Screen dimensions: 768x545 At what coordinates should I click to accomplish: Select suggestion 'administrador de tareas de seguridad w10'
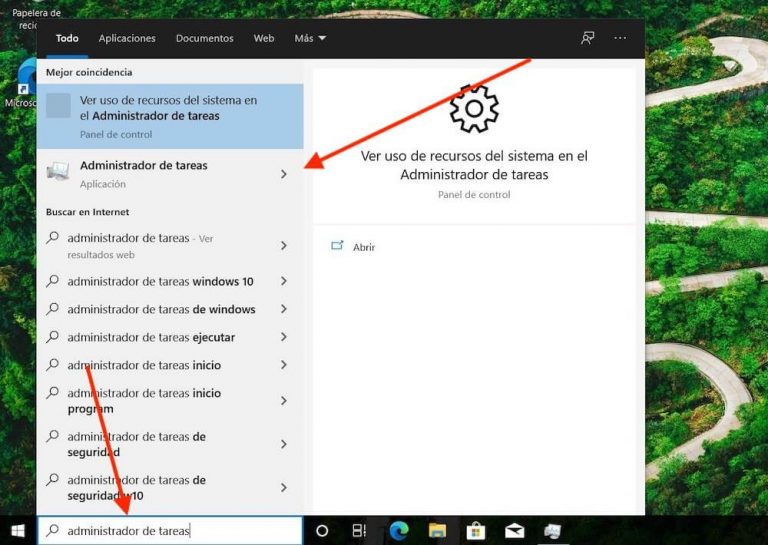pyautogui.click(x=170, y=488)
